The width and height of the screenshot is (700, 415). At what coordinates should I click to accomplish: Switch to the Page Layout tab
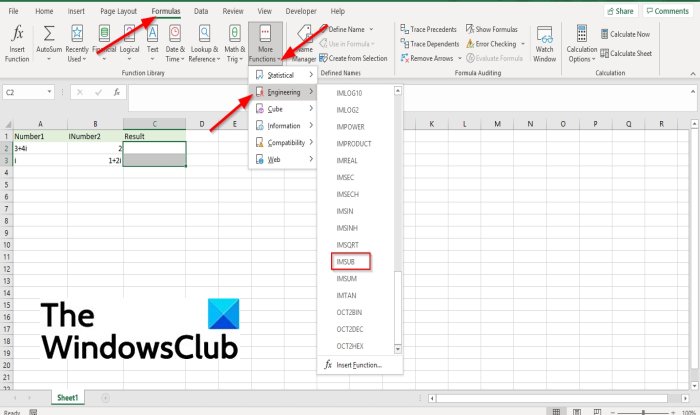[118, 11]
